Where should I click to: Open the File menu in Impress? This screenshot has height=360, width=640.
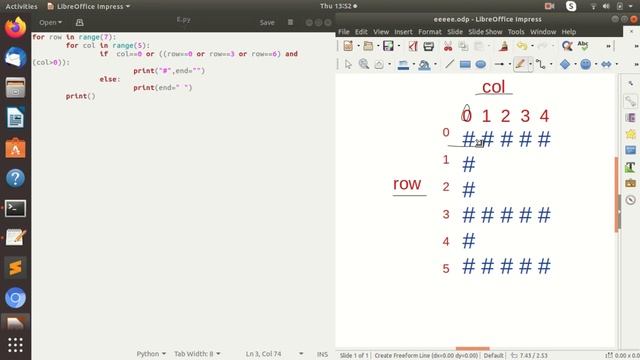click(x=344, y=32)
